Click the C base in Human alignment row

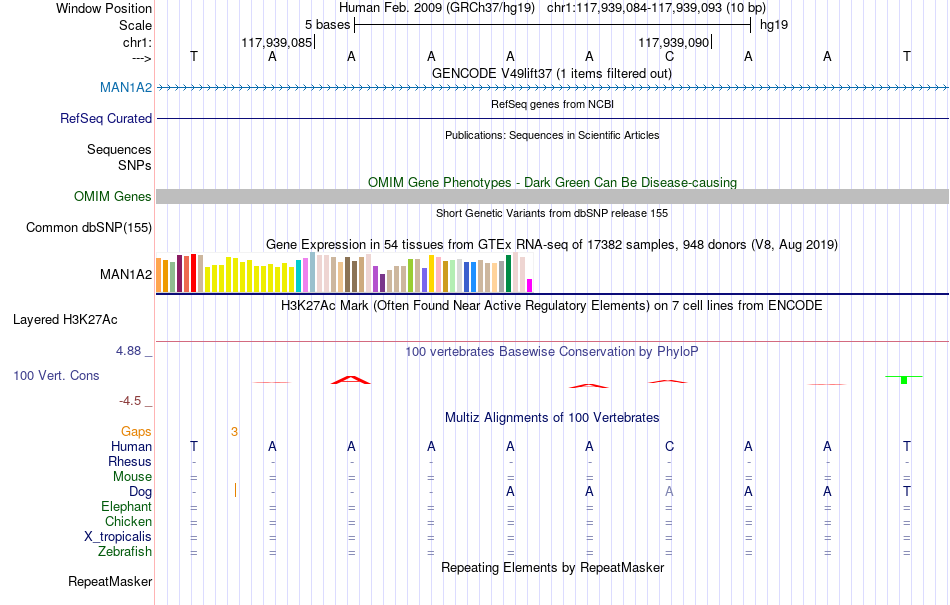(669, 446)
